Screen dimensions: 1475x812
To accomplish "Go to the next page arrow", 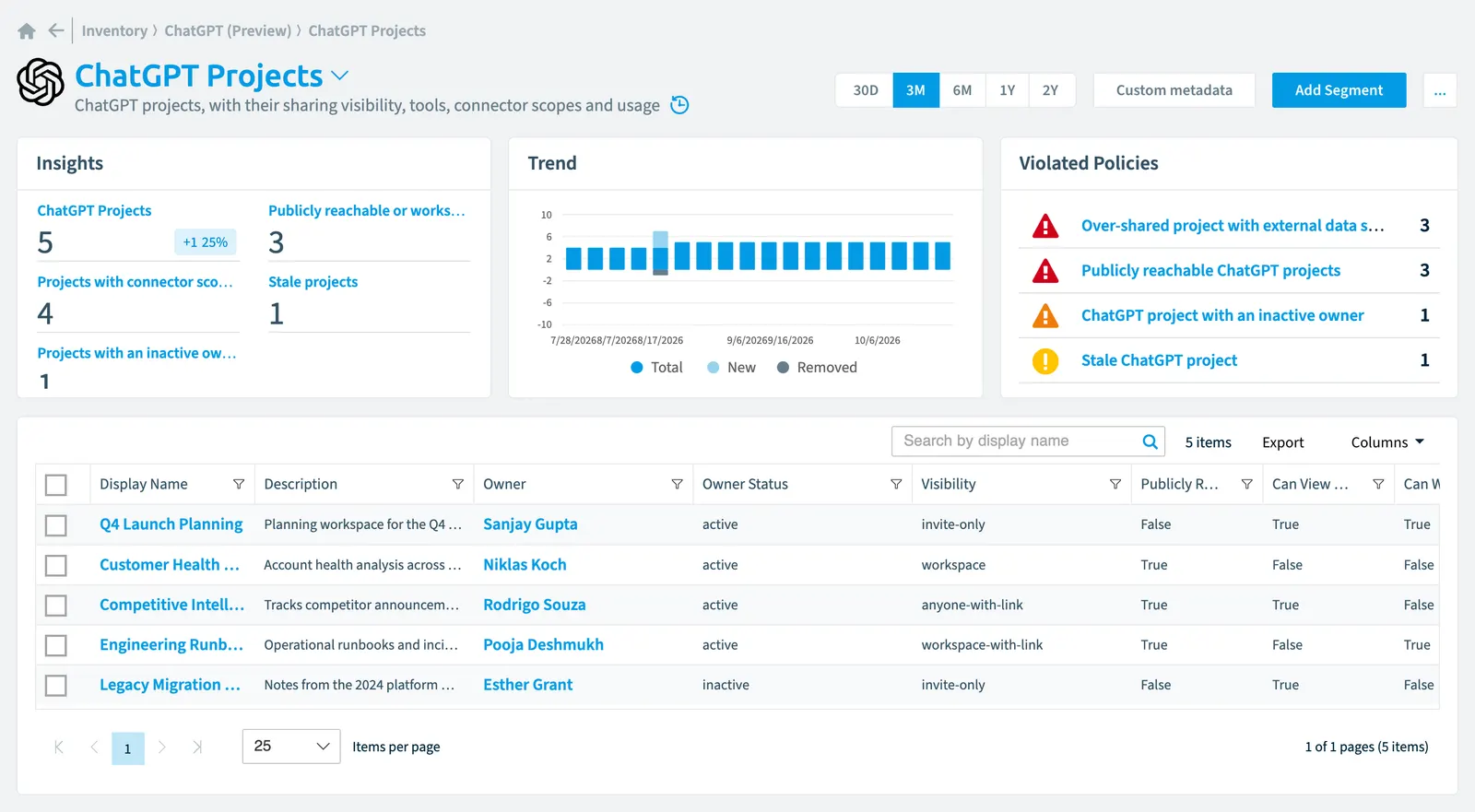I will coord(162,747).
